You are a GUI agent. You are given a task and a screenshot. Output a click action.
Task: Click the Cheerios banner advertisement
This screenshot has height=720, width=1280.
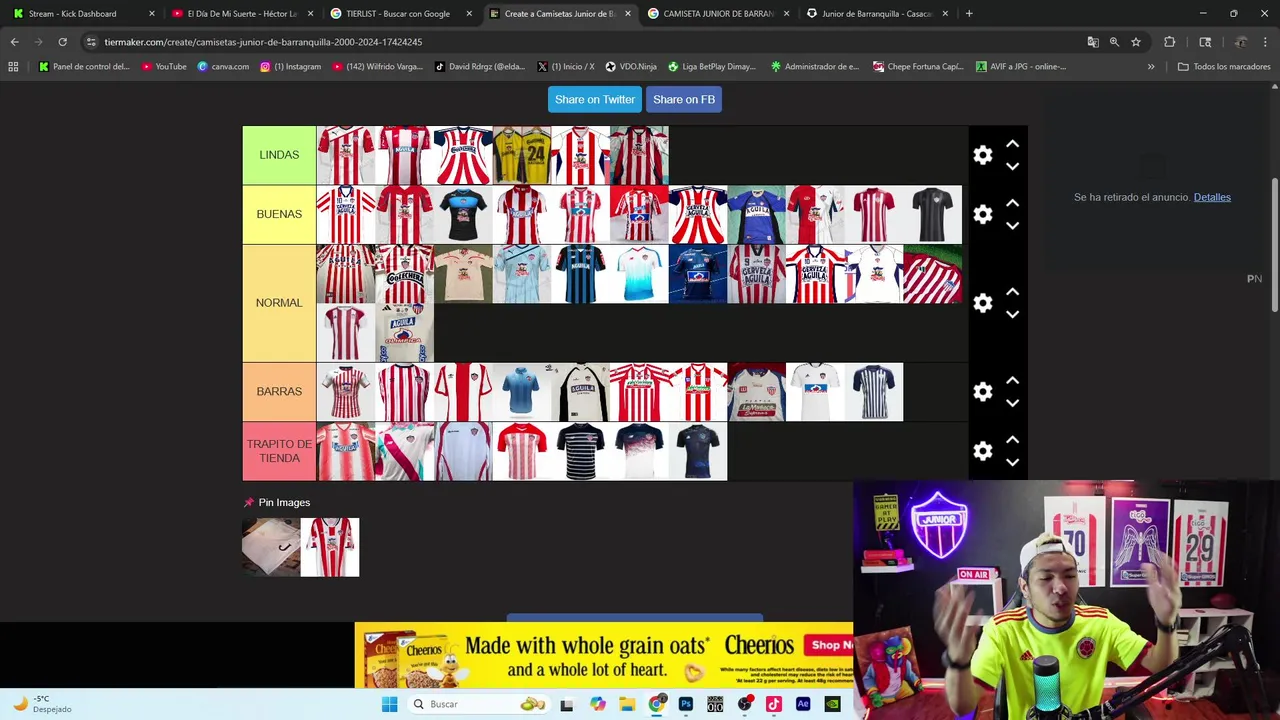click(x=604, y=656)
